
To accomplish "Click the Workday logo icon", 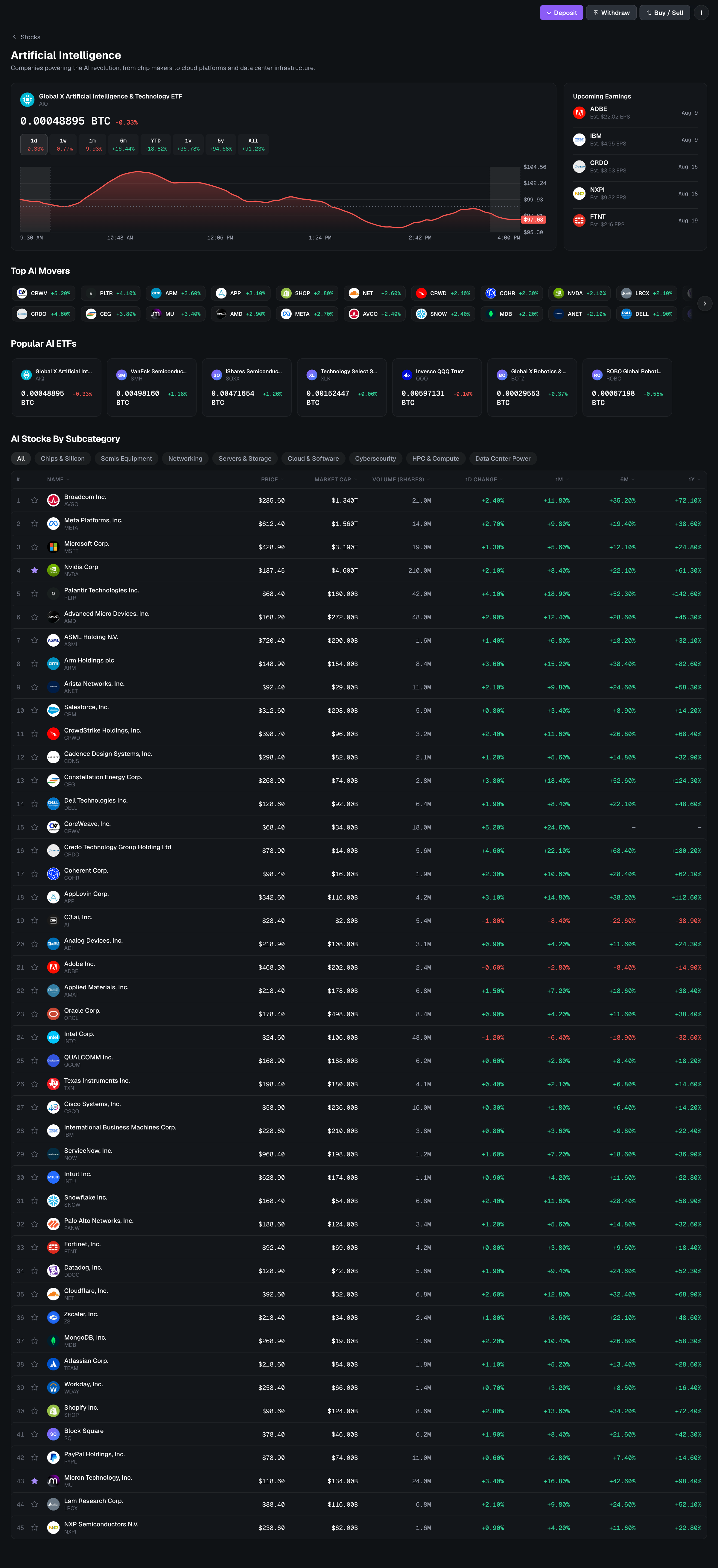I will (53, 1388).
